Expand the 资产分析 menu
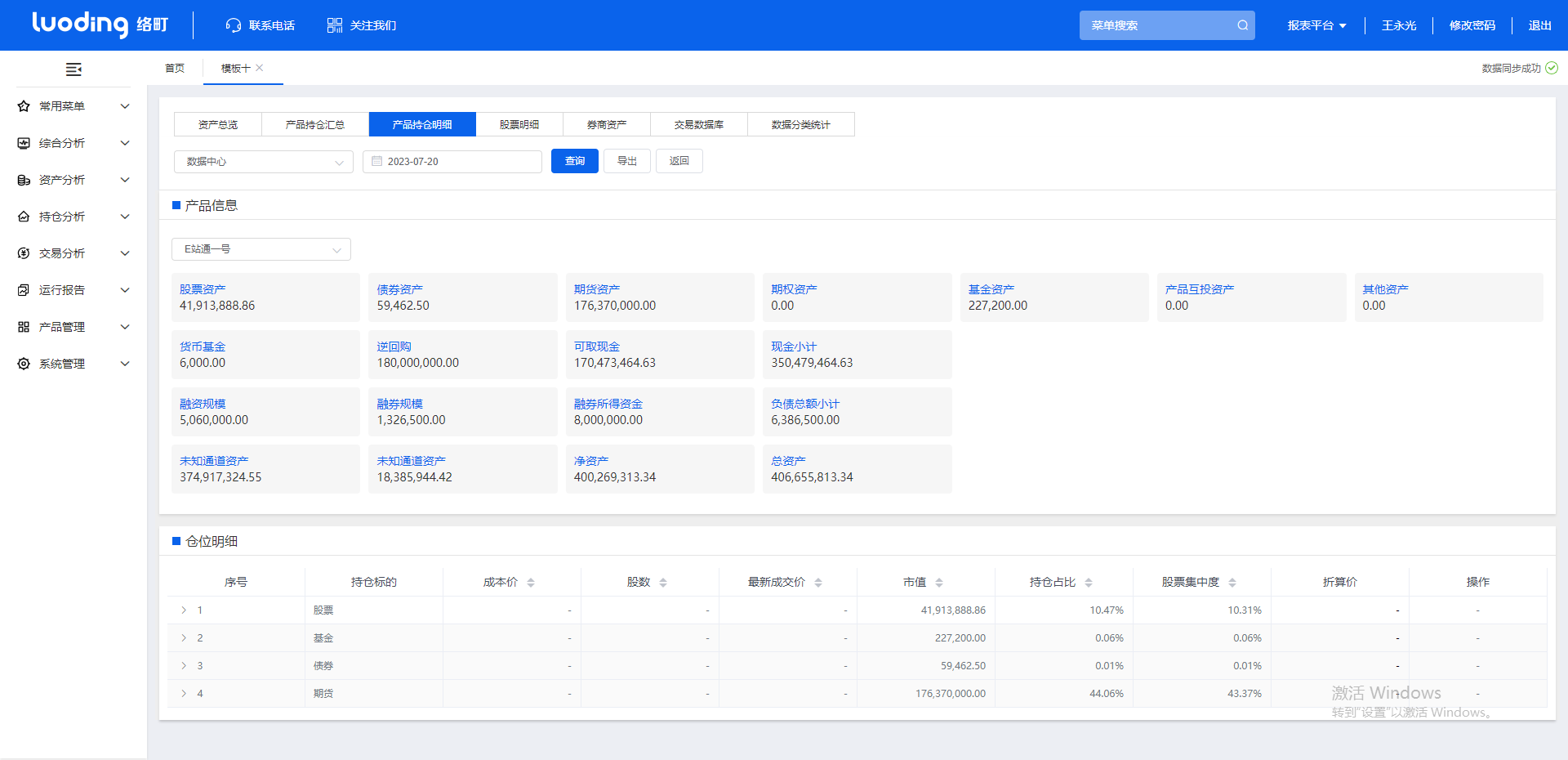The width and height of the screenshot is (1568, 760). (x=125, y=180)
